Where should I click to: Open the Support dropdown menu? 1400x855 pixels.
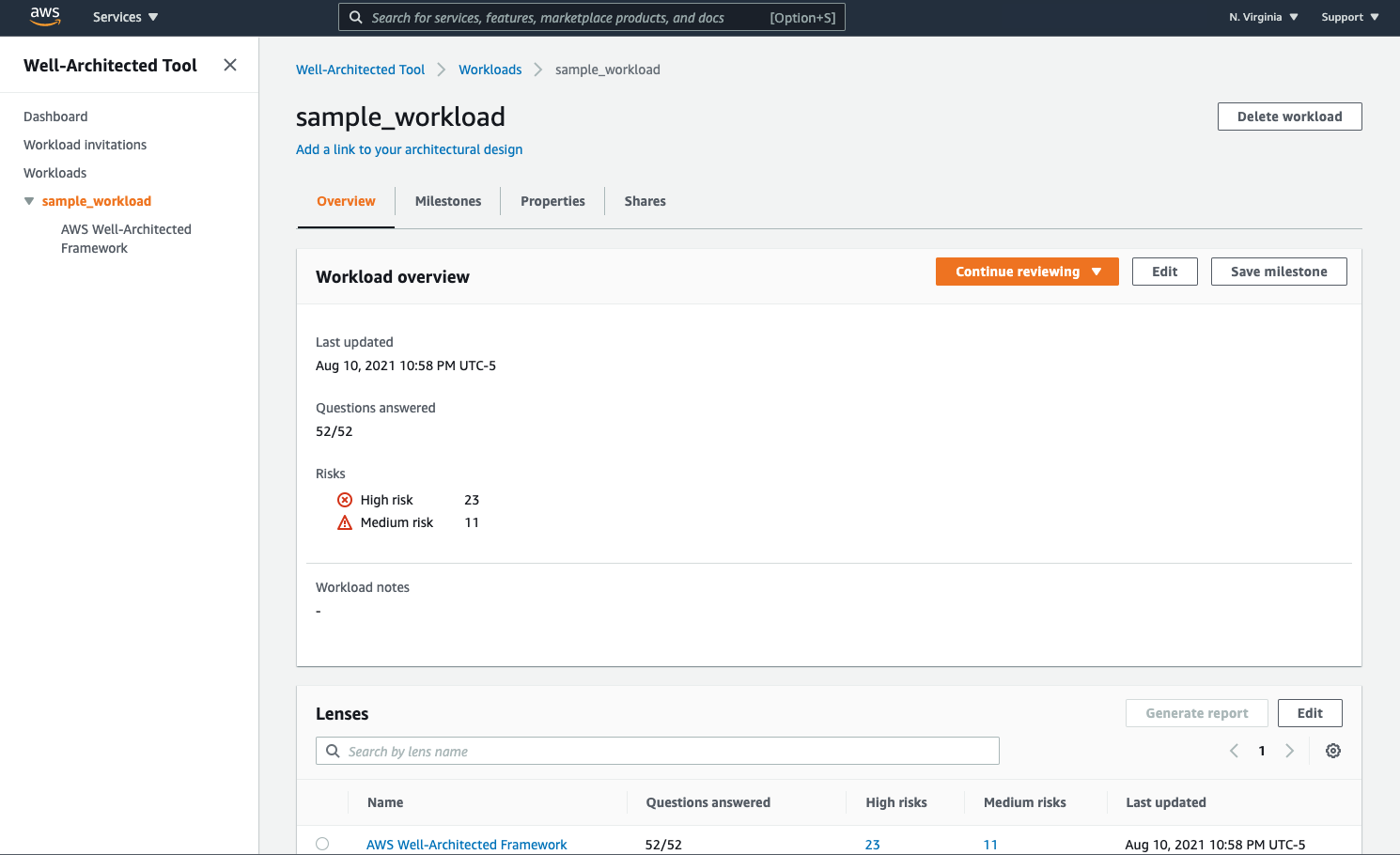(1350, 17)
